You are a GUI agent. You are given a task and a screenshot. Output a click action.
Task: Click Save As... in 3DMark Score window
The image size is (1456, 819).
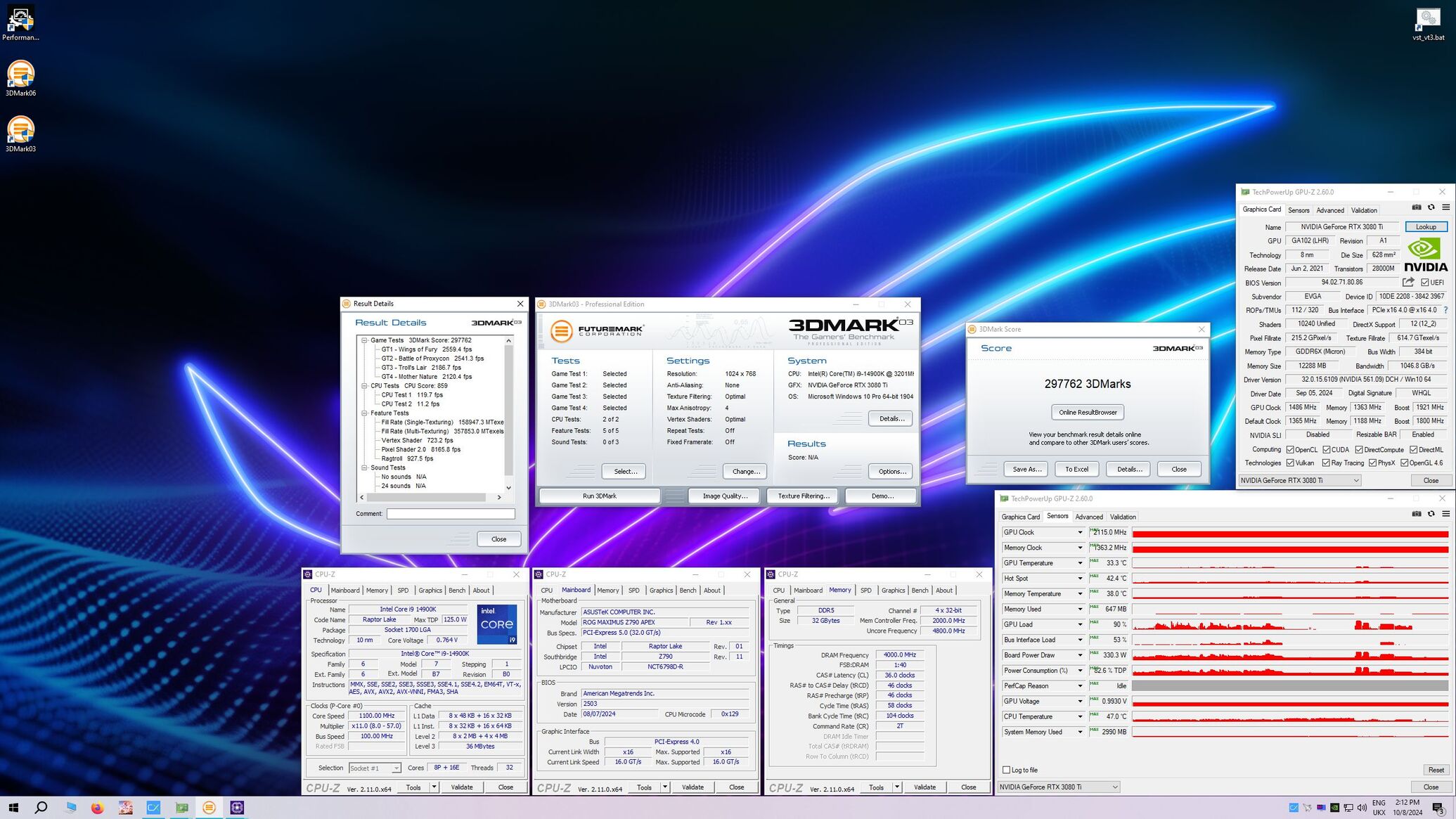[x=1026, y=469]
